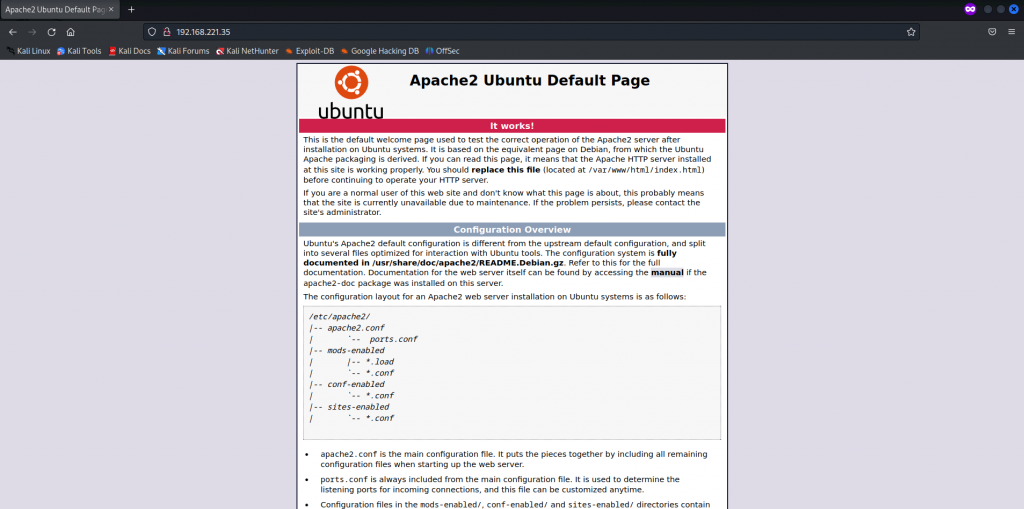The width and height of the screenshot is (1024, 509).
Task: Select the Apache2 Ubuntu Default Page tab
Action: click(x=60, y=10)
